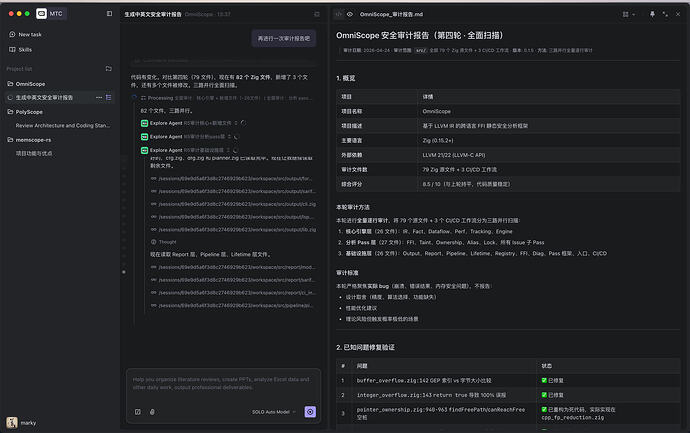Open the src/output/cli.zig file link
690x433 pixels.
(x=233, y=205)
